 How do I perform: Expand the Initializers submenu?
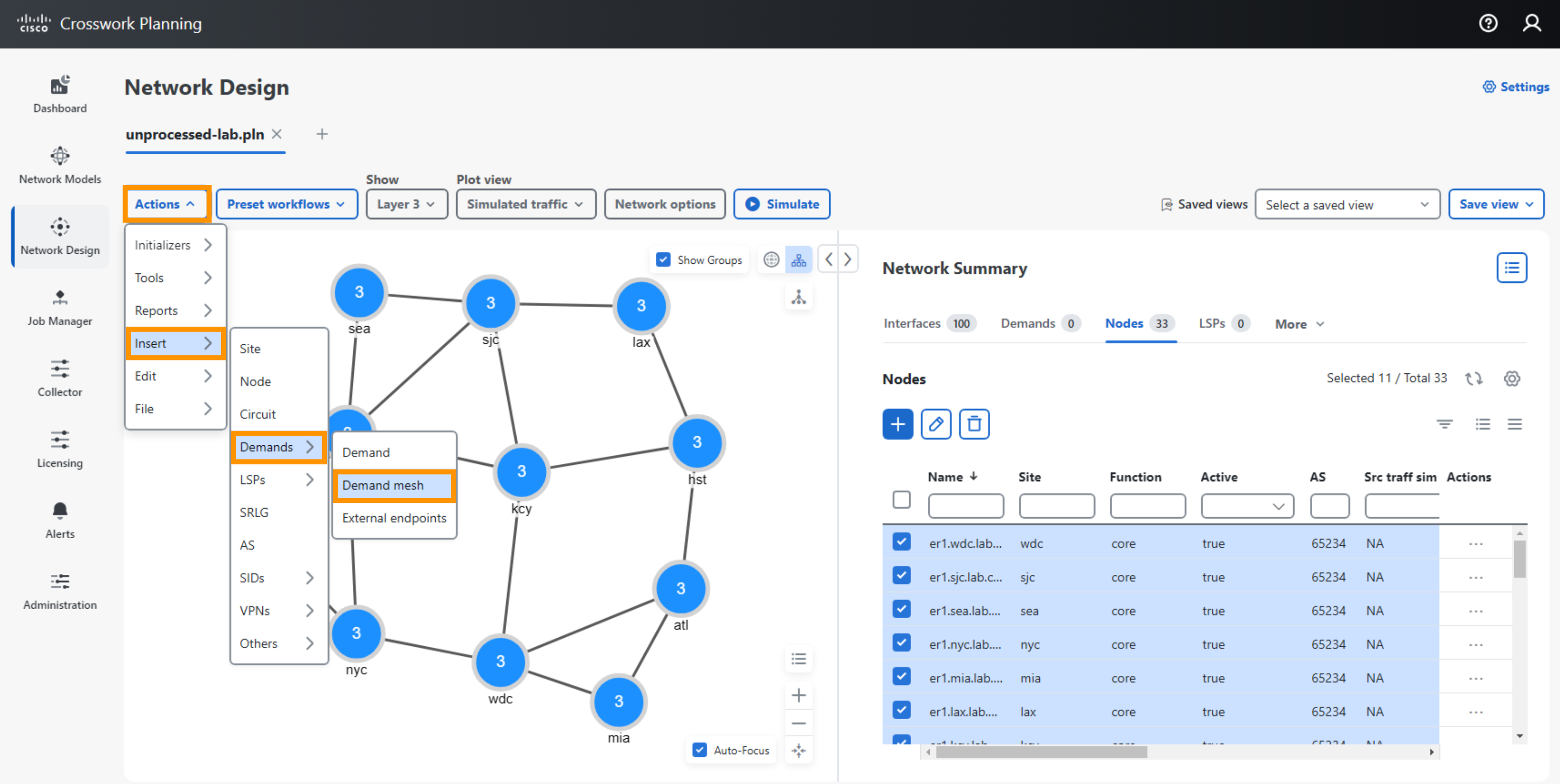click(175, 245)
